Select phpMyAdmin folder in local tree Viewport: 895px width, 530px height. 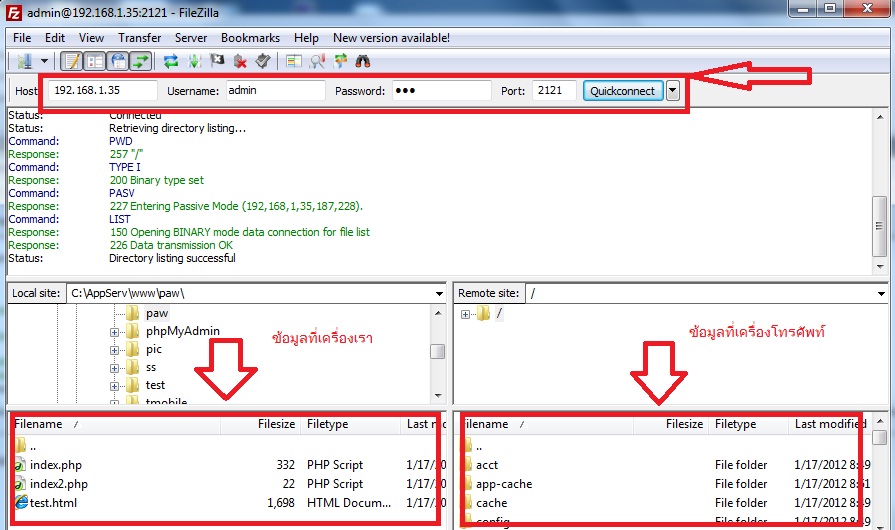(182, 331)
